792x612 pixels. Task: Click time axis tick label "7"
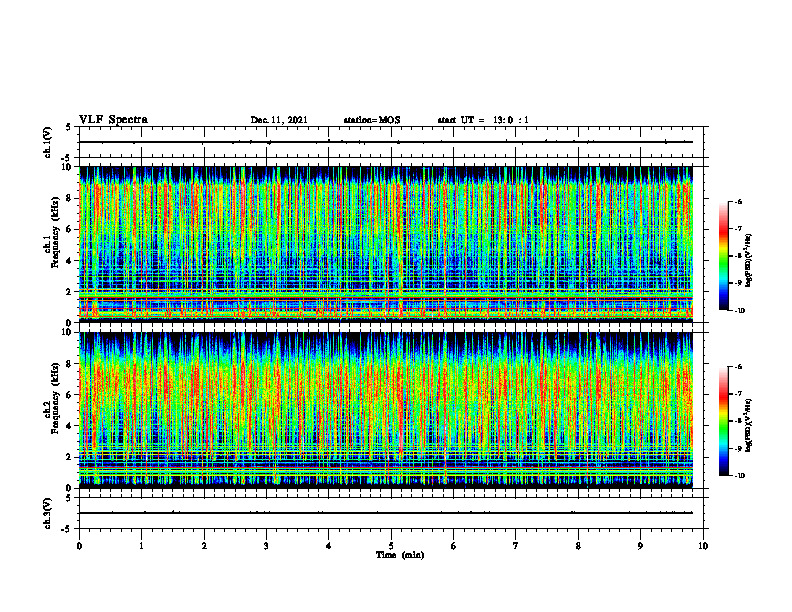click(x=516, y=546)
